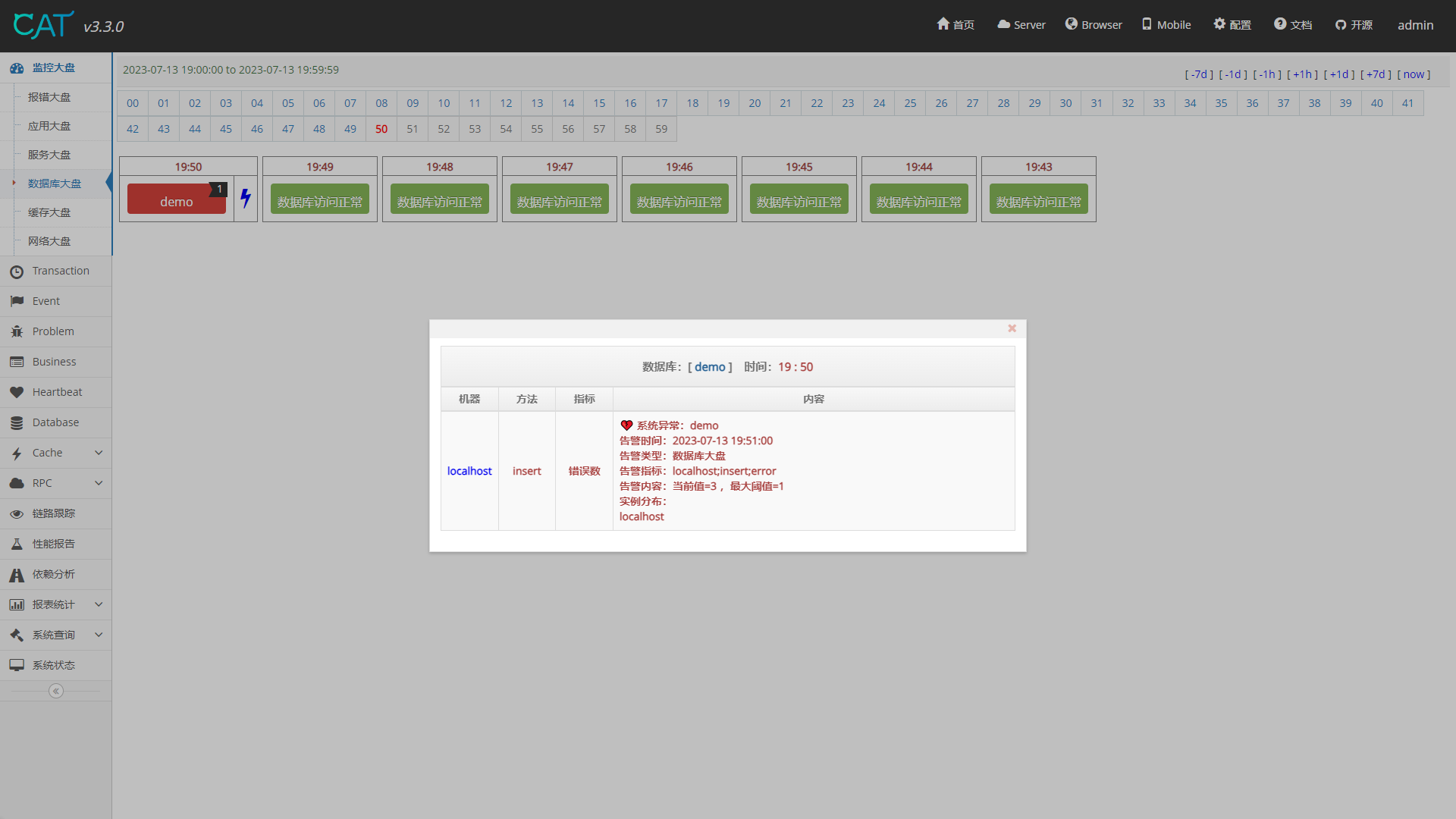Expand the 系统查询 dropdown arrow

click(x=99, y=635)
